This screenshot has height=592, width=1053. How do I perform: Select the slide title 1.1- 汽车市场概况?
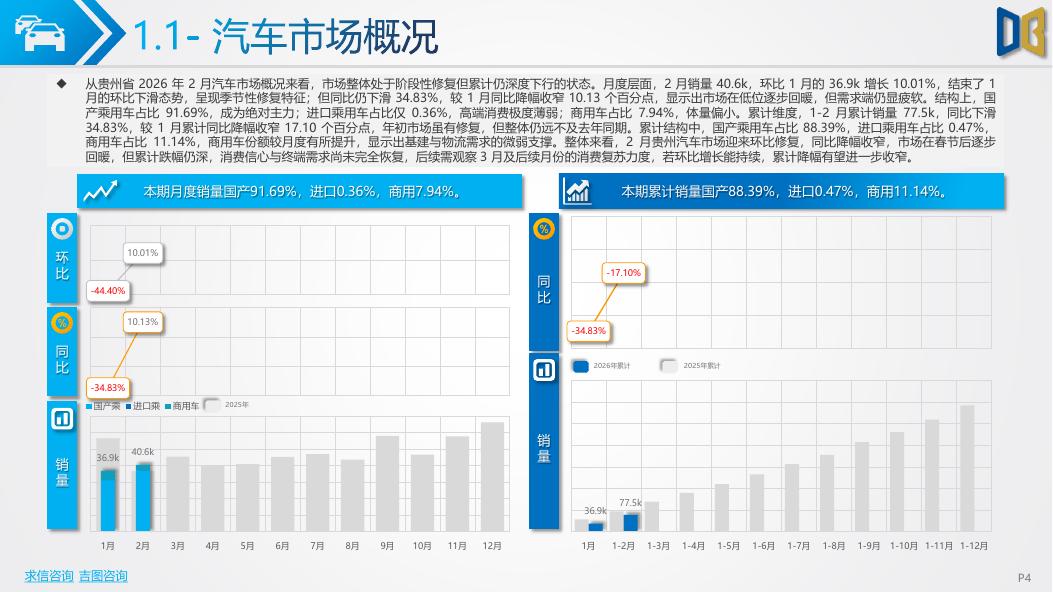click(x=286, y=36)
